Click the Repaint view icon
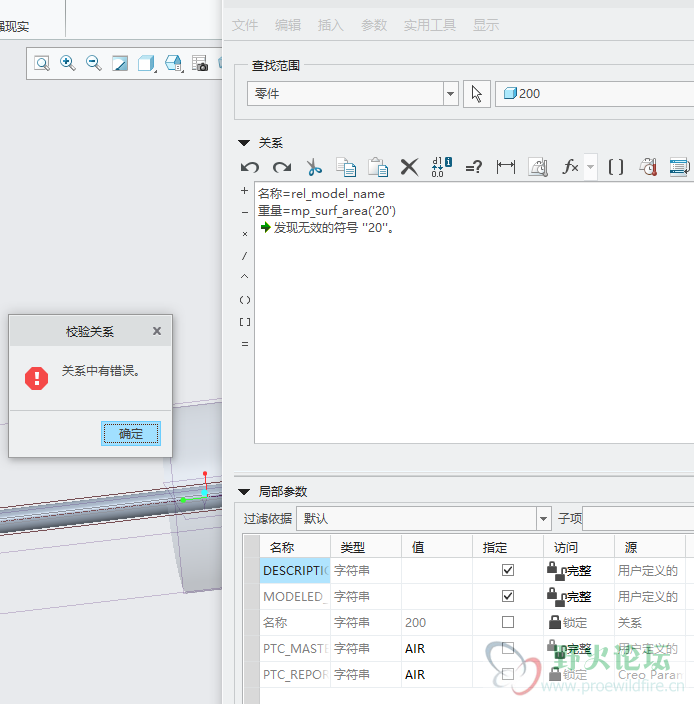The width and height of the screenshot is (694, 704). 120,63
